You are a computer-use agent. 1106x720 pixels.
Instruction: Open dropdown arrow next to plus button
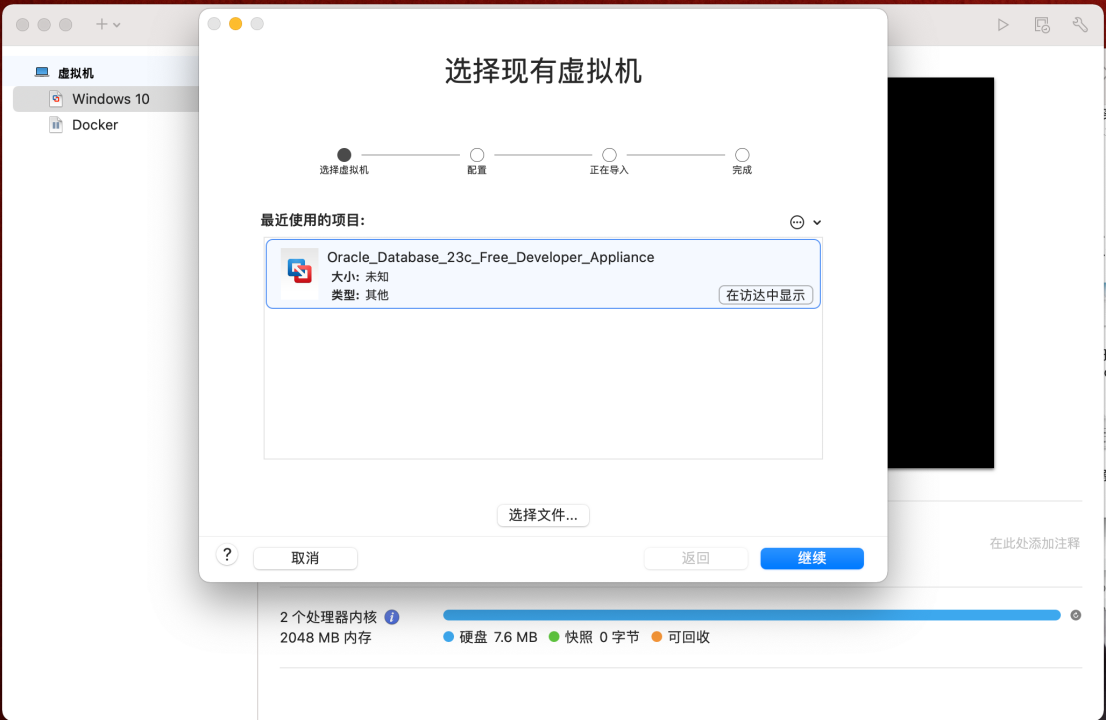click(x=117, y=25)
